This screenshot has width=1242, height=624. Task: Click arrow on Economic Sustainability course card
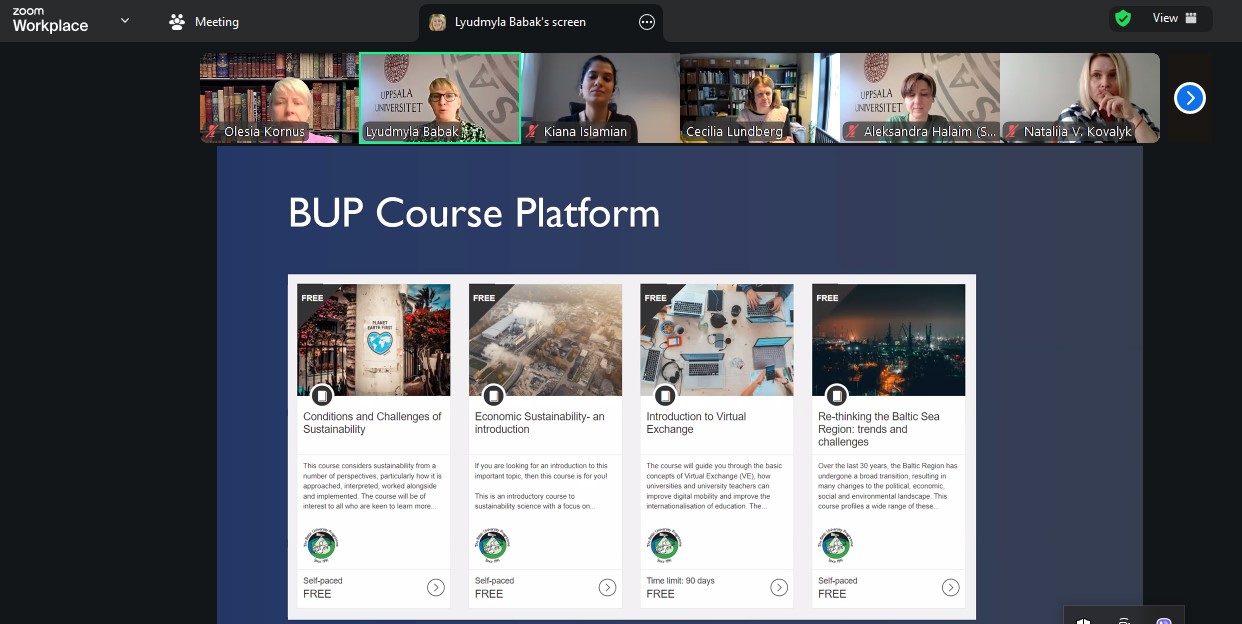[607, 587]
